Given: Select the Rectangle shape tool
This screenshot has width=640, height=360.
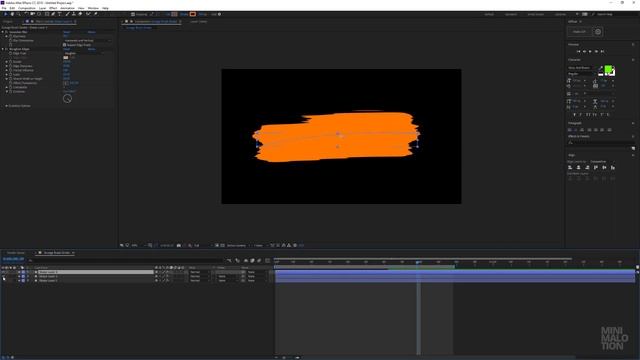Looking at the screenshot, I should tap(47, 14).
